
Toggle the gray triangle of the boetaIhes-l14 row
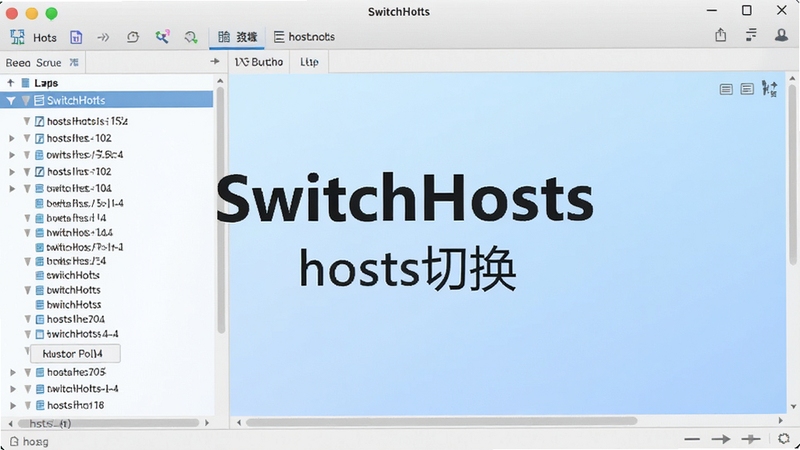pos(28,218)
